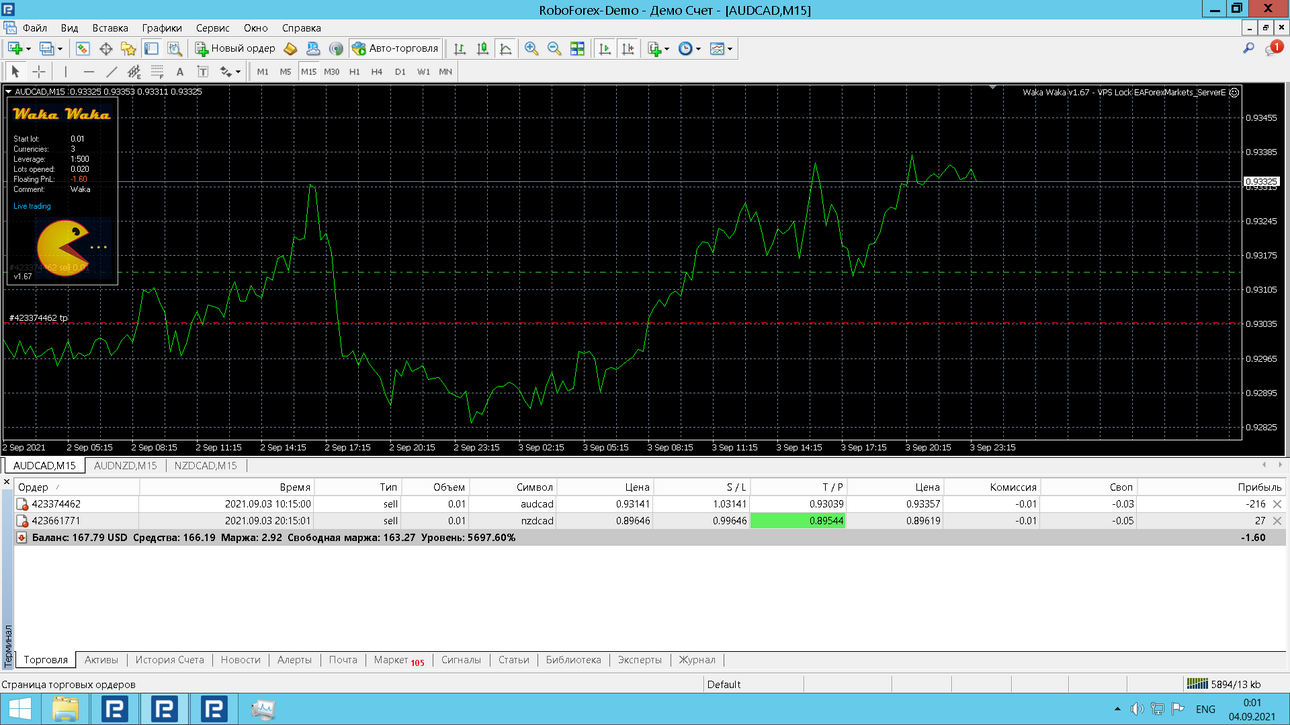Draw a horizontal line tool
The height and width of the screenshot is (725, 1290).
point(89,72)
